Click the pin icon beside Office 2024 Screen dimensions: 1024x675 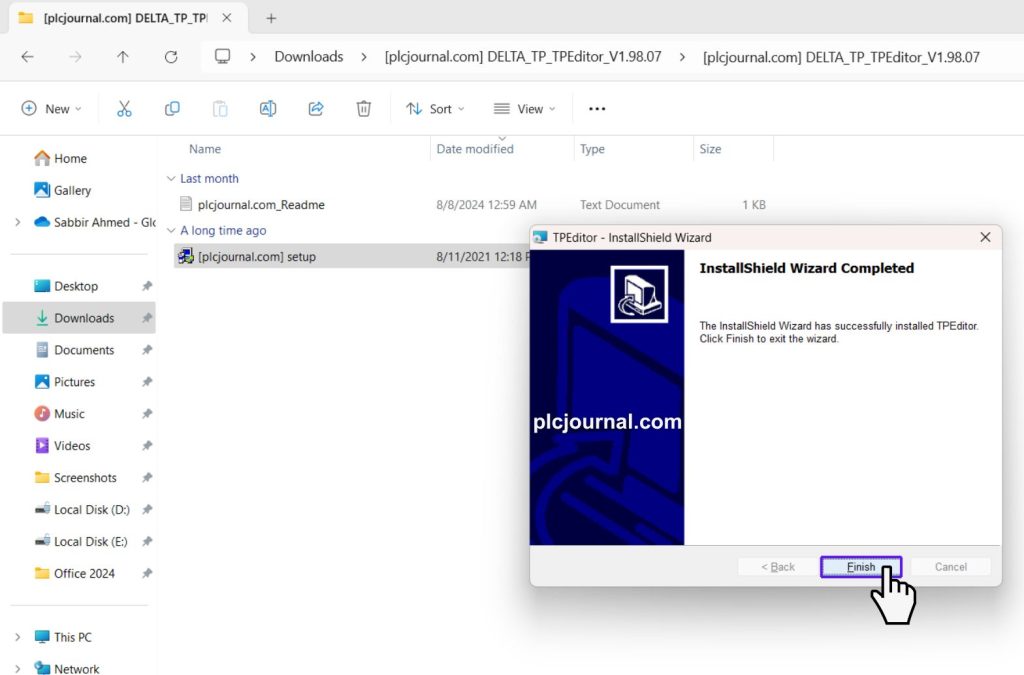(147, 573)
